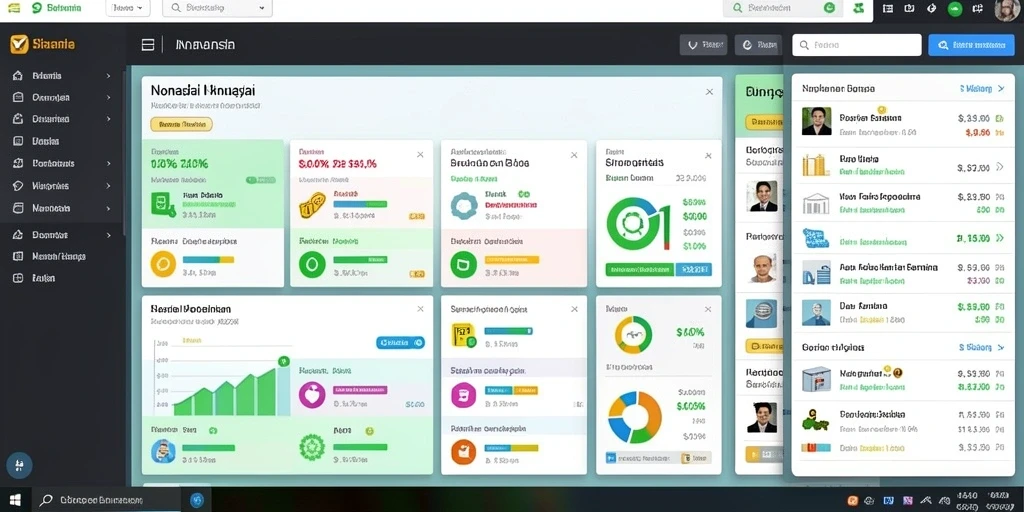Click the yellow document icon in the lower middle card

tap(463, 335)
